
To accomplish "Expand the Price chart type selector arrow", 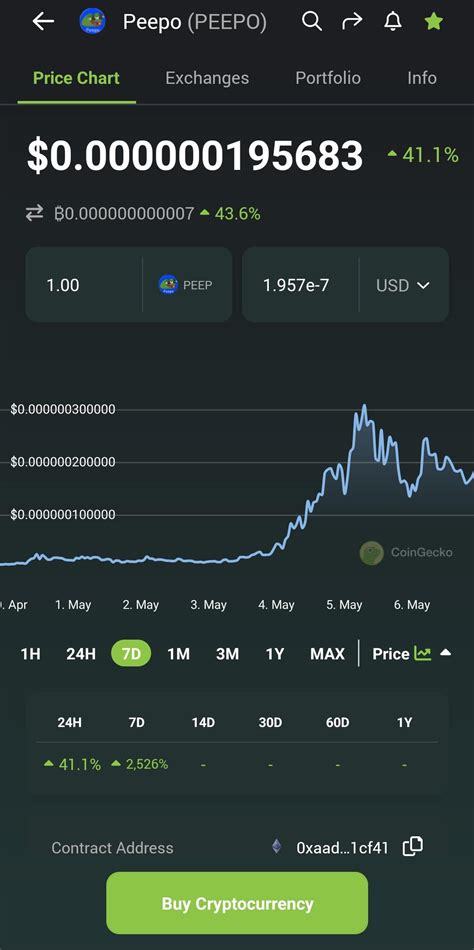I will pyautogui.click(x=446, y=653).
